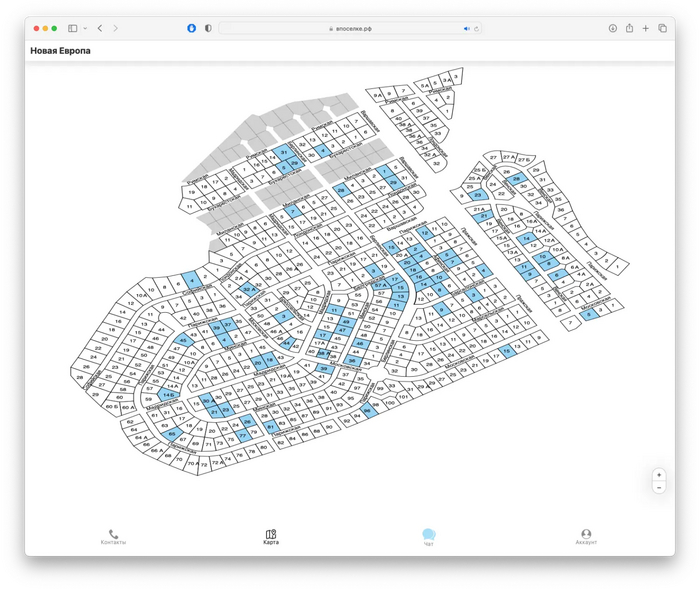Click the Новая Европа page title
Image resolution: width=700 pixels, height=589 pixels.
(60, 51)
